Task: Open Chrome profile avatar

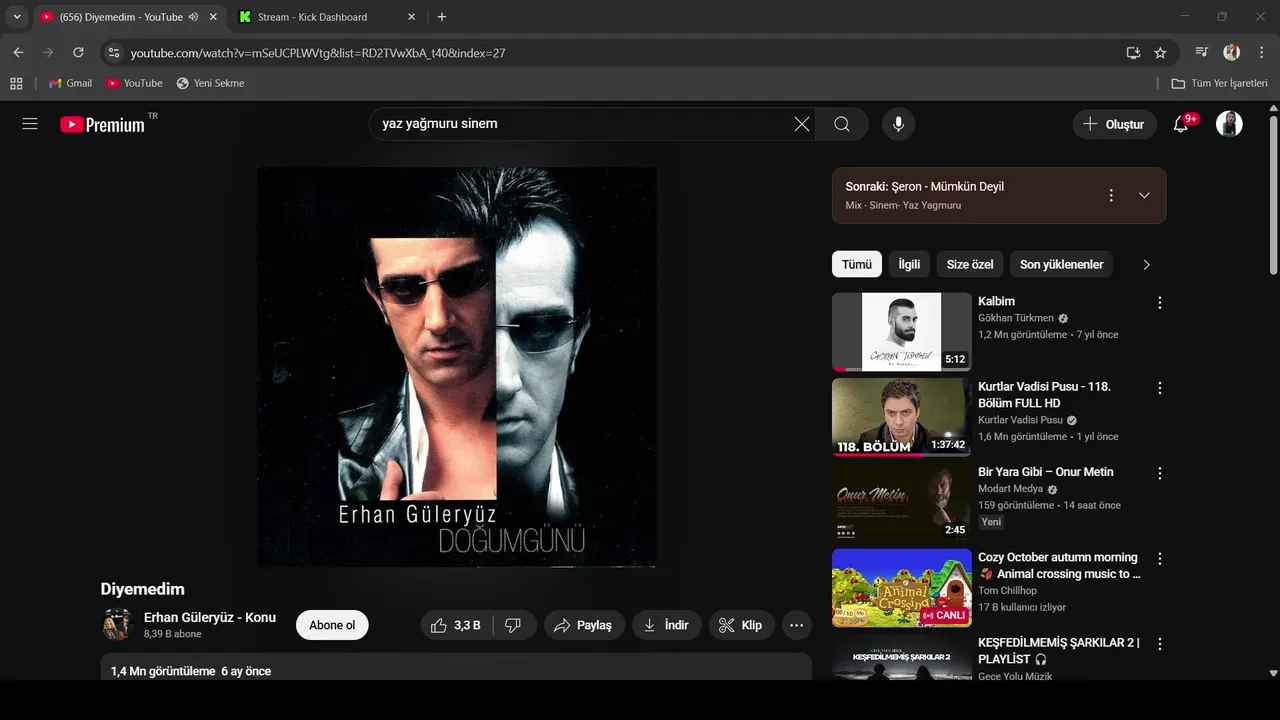Action: coord(1232,52)
